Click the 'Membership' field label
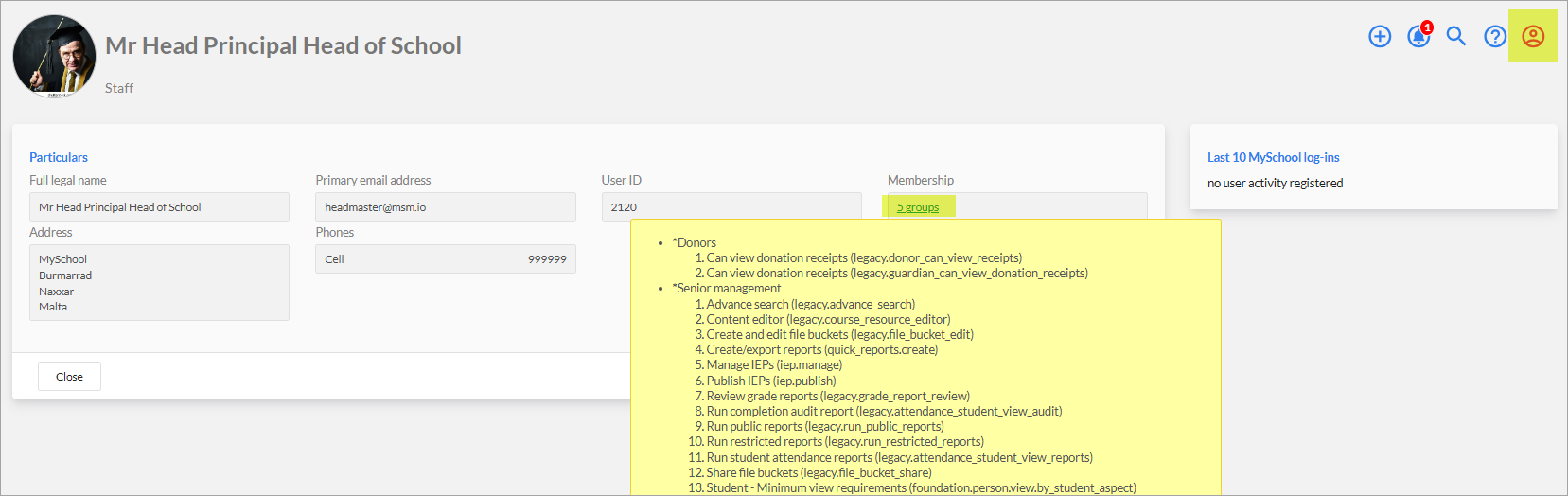The image size is (1568, 496). [921, 180]
